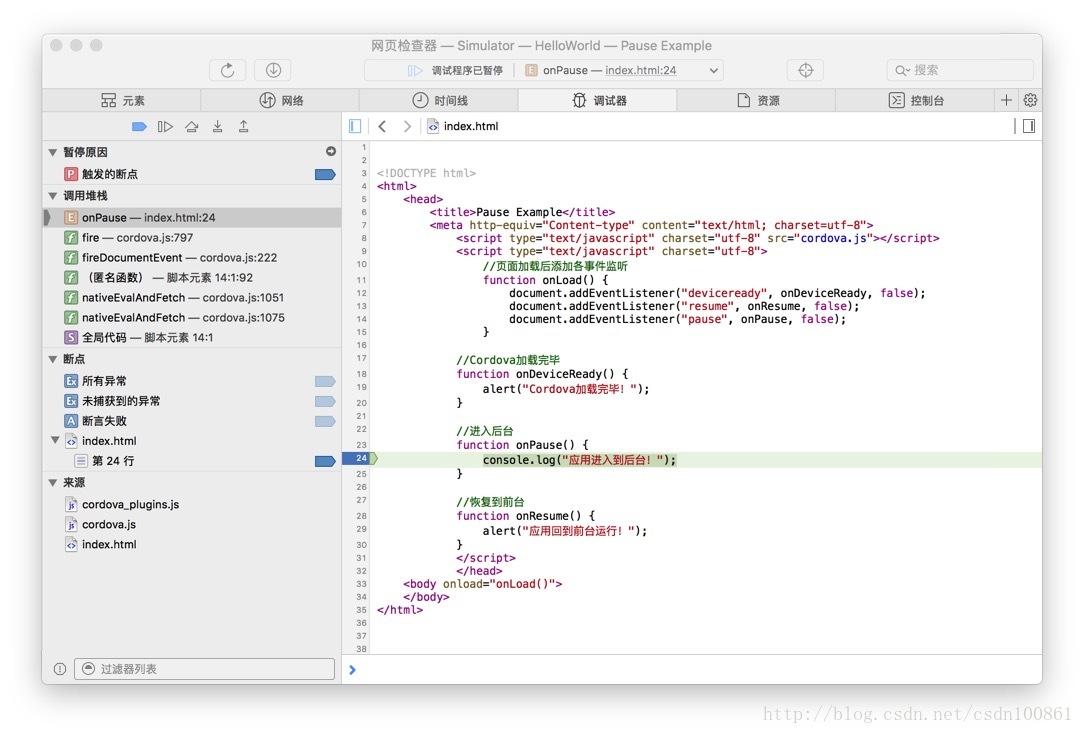Image resolution: width=1084 pixels, height=734 pixels.
Task: Go back in source history
Action: click(x=382, y=126)
